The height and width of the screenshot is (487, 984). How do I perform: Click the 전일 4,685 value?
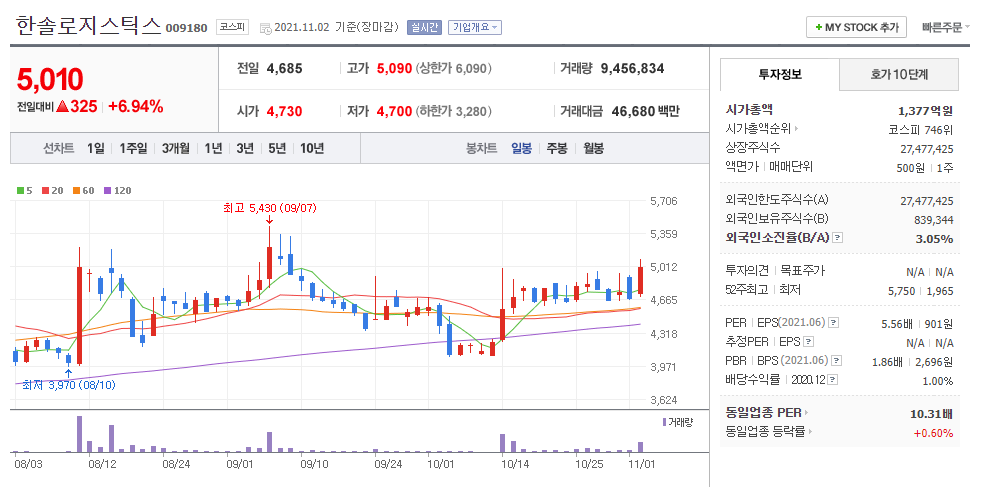[284, 68]
